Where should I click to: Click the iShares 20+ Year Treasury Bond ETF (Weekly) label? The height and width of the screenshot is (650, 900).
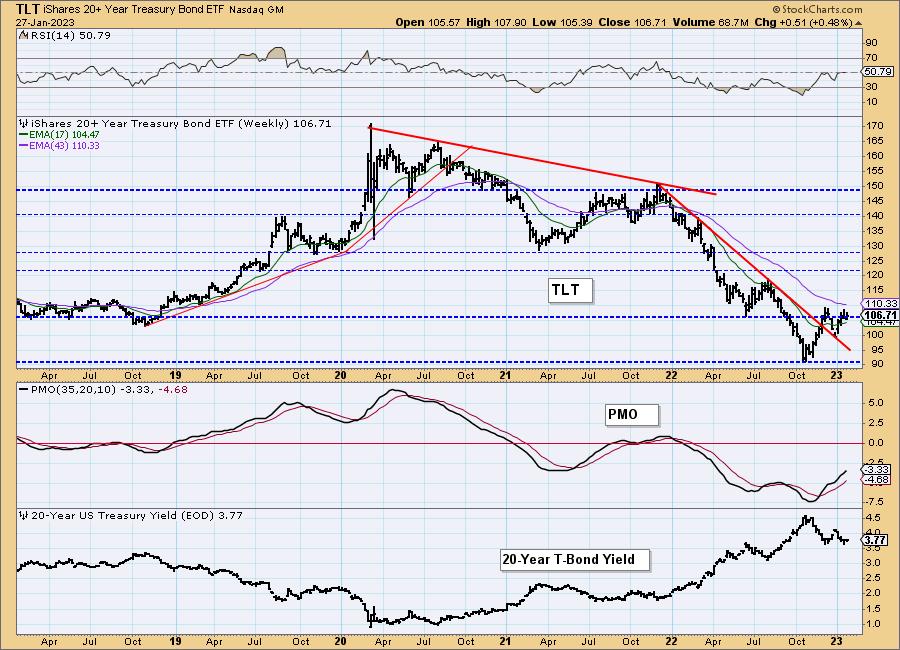[181, 123]
